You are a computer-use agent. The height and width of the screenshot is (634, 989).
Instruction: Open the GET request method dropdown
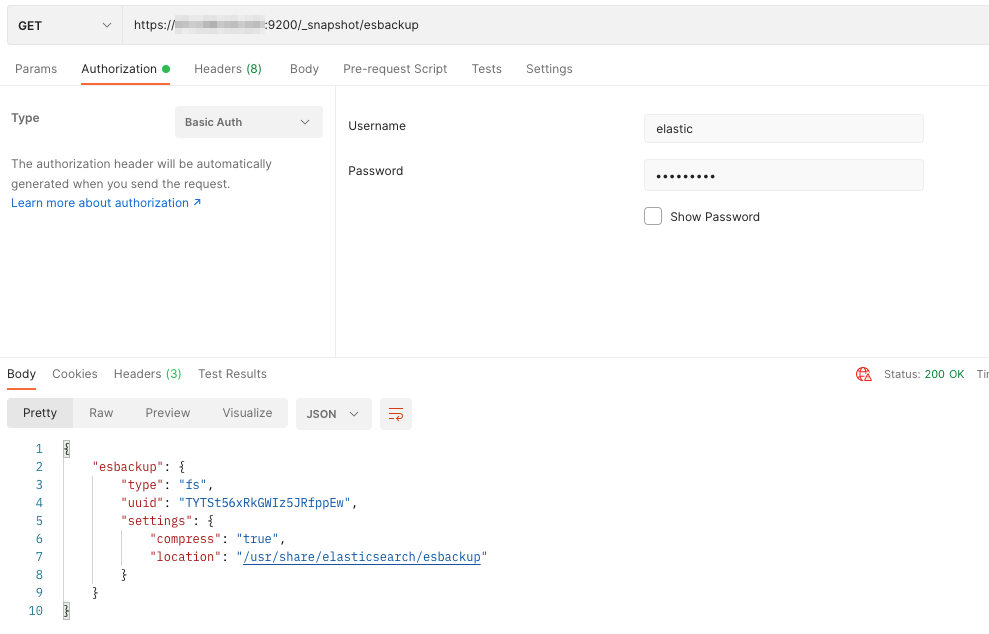[63, 23]
